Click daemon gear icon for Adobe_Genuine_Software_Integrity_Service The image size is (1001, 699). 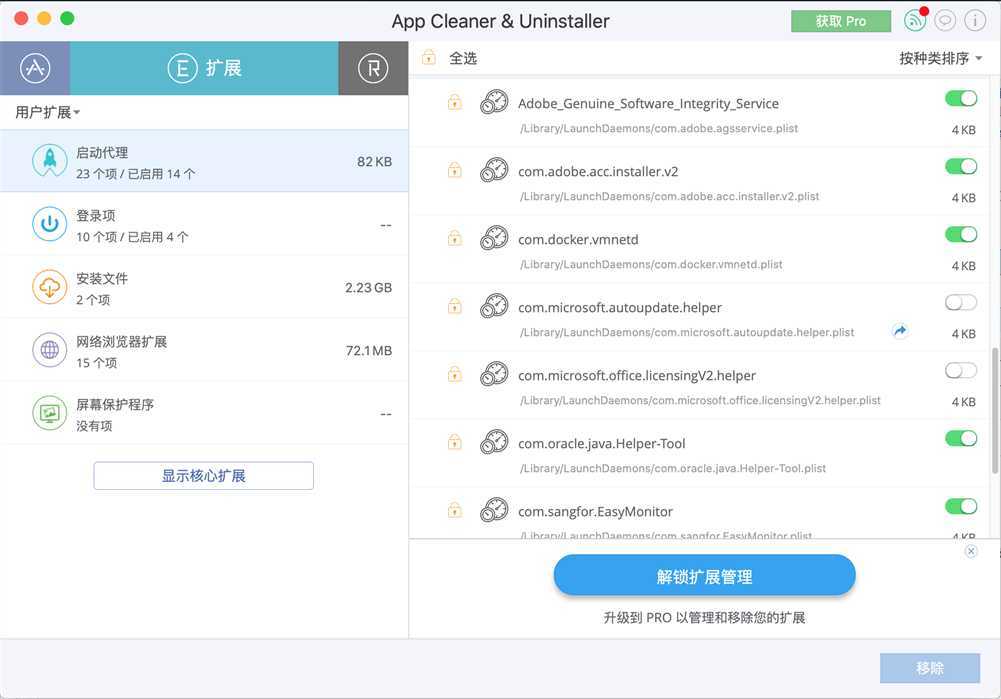(494, 102)
